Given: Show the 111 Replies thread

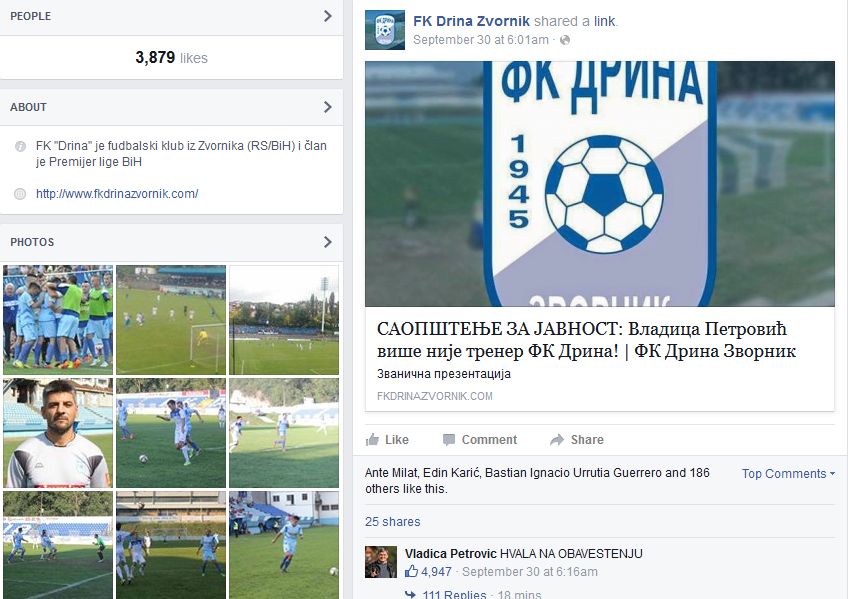Looking at the screenshot, I should coord(454,595).
